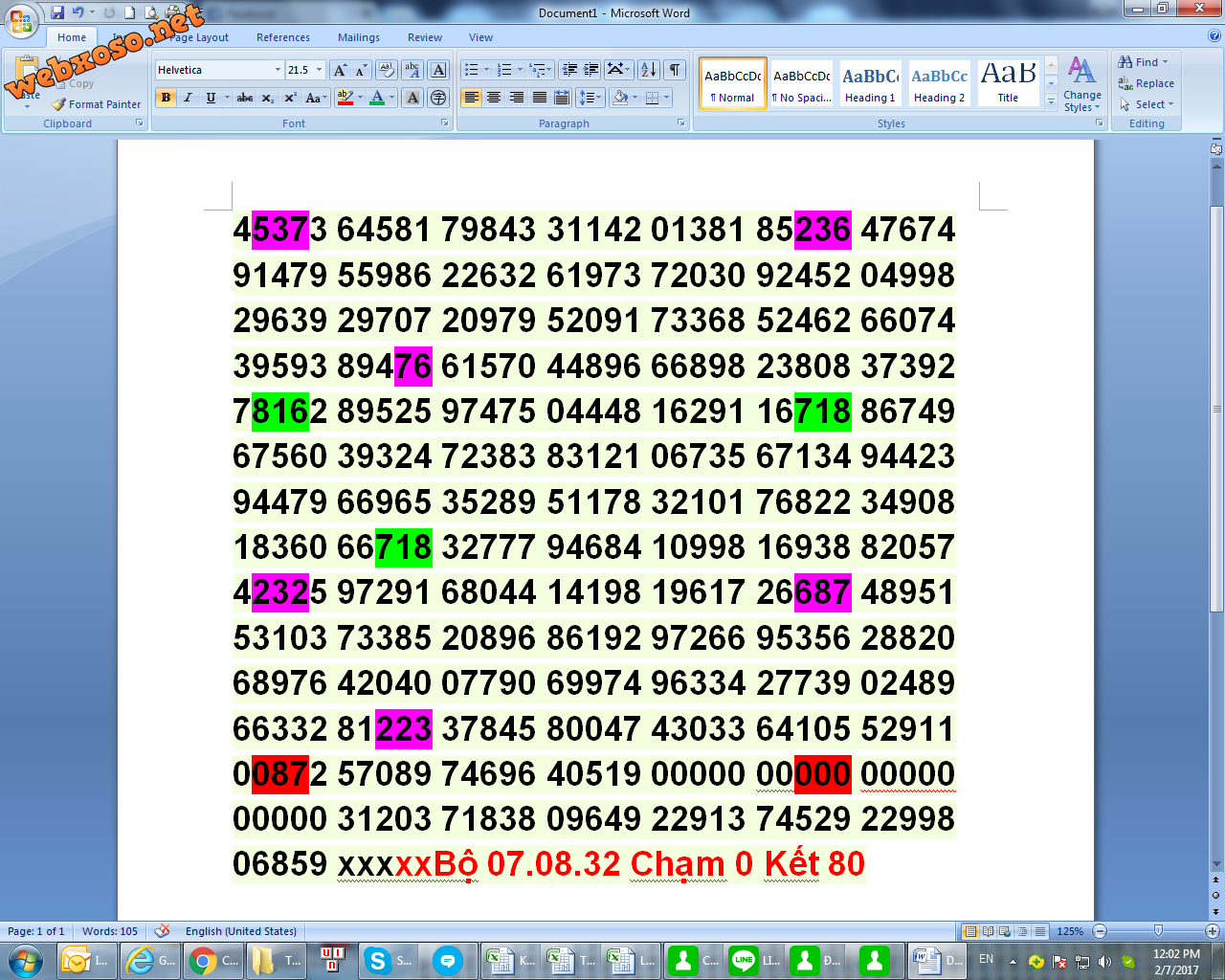Save document via Quick Access toolbar

coord(57,12)
